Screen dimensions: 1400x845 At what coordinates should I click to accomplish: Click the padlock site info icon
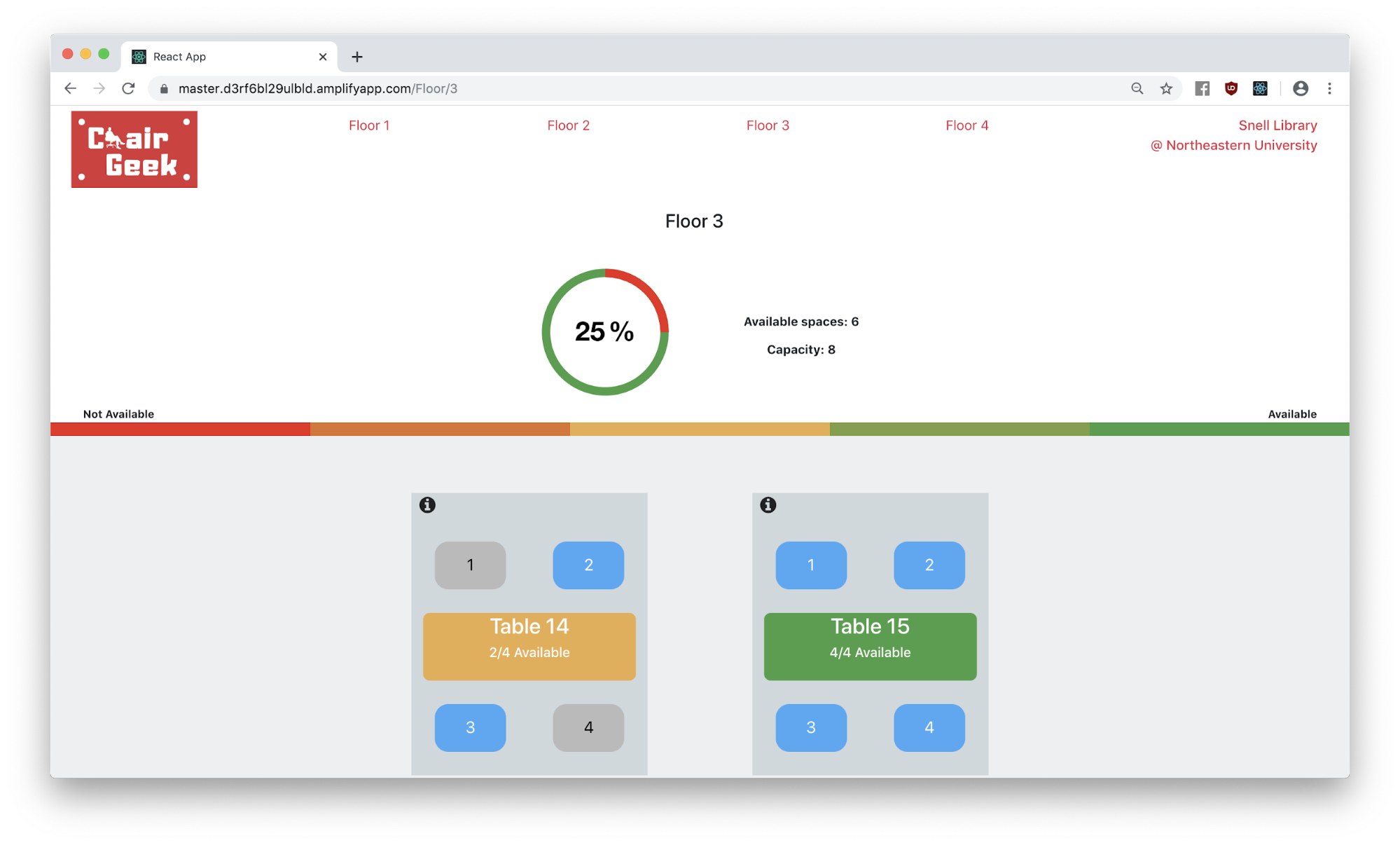pyautogui.click(x=164, y=89)
